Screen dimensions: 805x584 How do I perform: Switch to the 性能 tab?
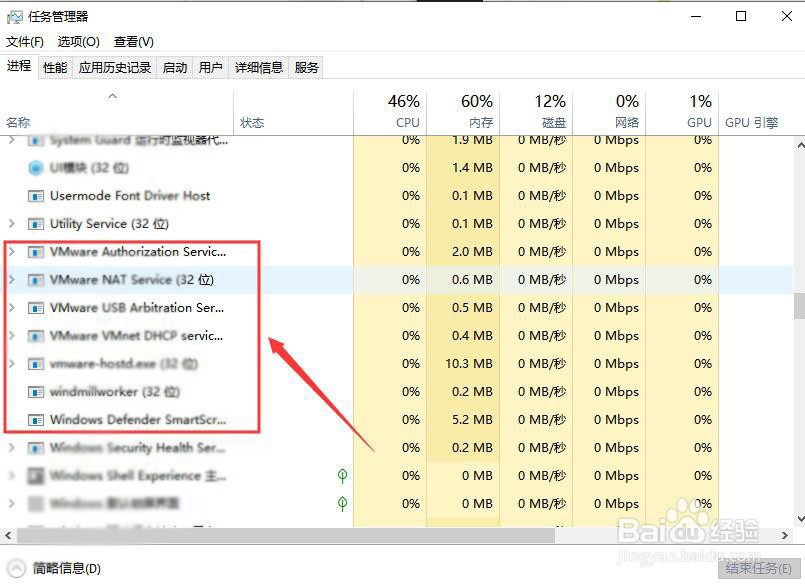click(x=55, y=67)
